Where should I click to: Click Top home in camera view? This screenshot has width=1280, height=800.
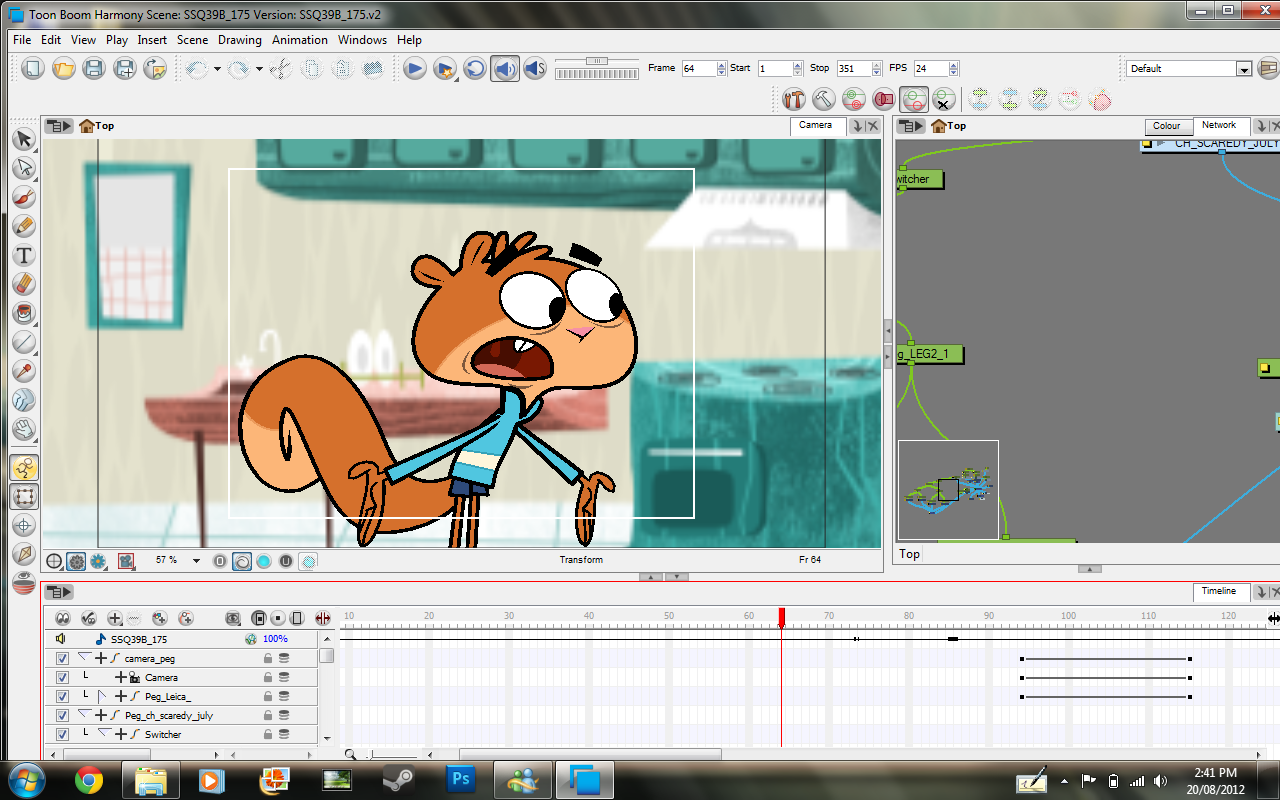96,126
